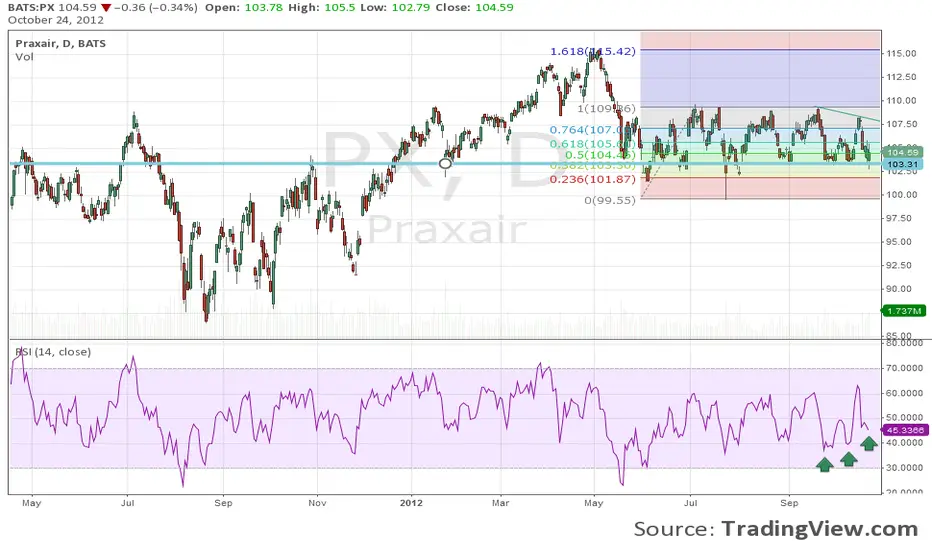The width and height of the screenshot is (932, 550).
Task: Click the 115.00 price axis label
Action: [x=901, y=54]
